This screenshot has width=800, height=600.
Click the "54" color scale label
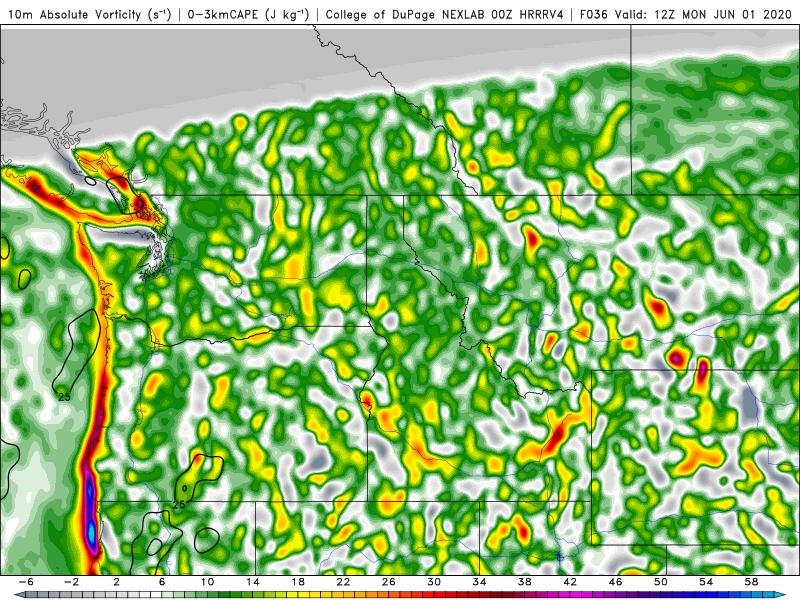click(x=706, y=582)
